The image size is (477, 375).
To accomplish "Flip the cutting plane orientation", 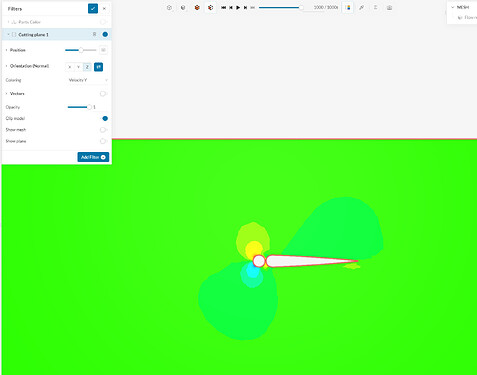I will 98,67.
